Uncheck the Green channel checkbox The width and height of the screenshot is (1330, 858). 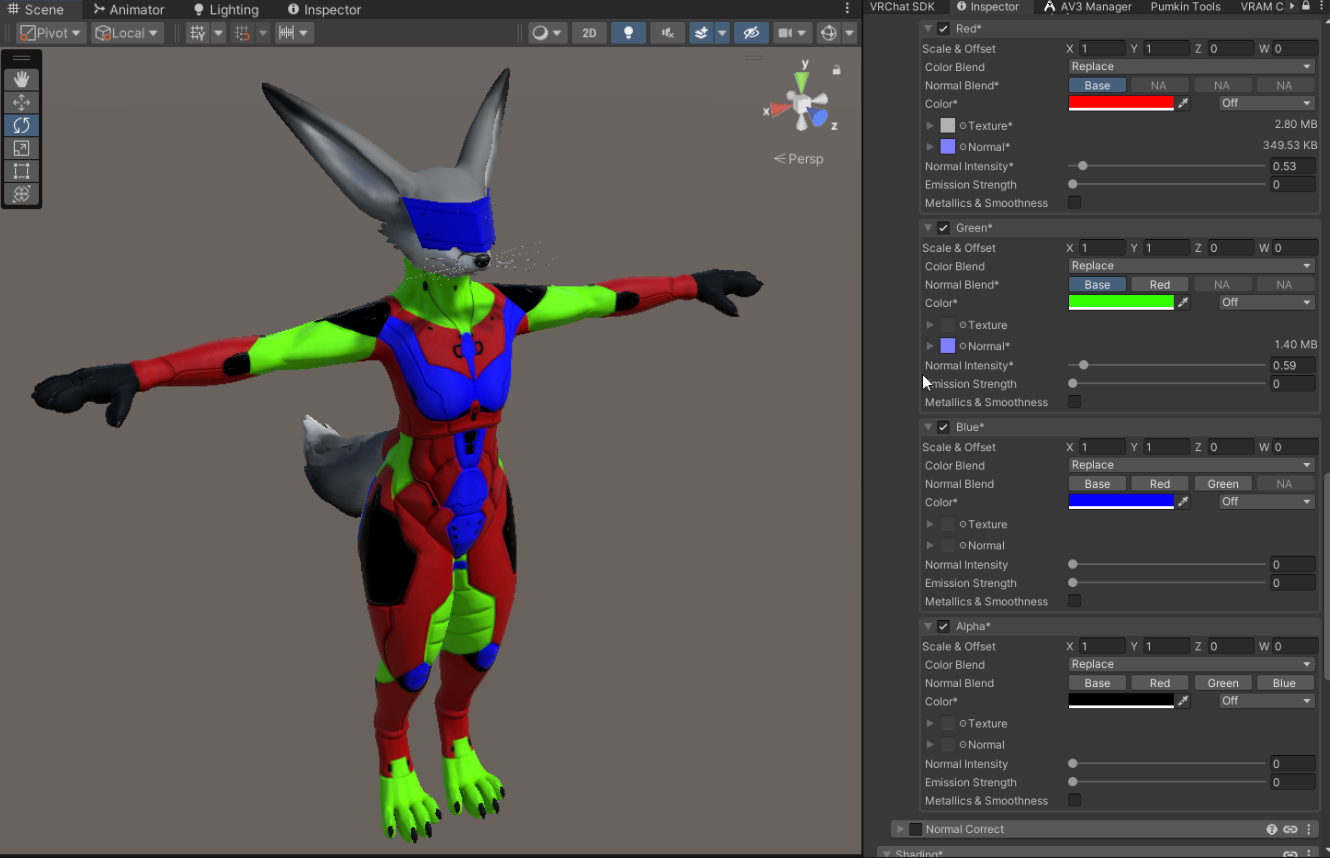click(x=943, y=228)
